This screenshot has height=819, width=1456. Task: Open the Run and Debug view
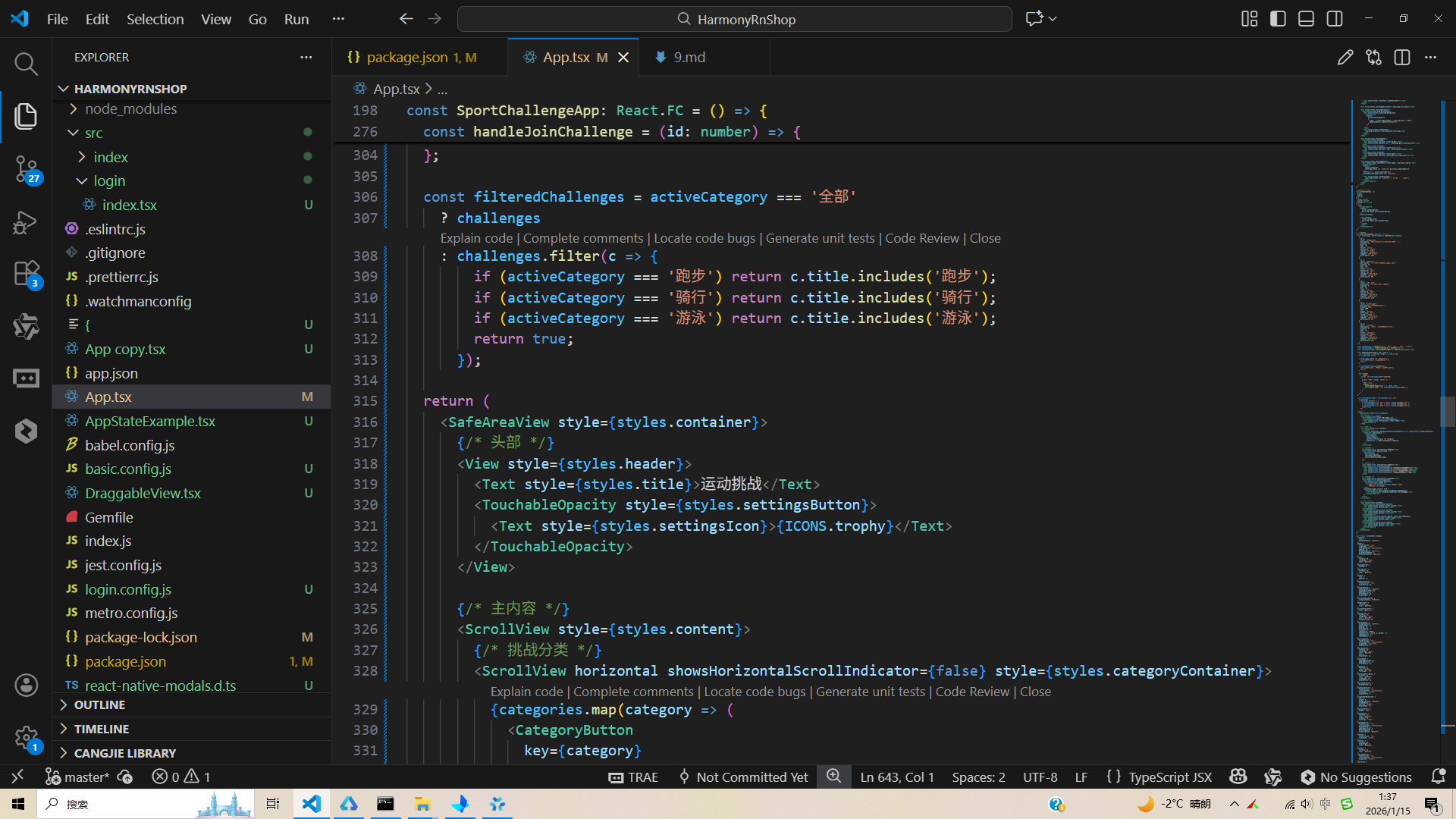26,222
